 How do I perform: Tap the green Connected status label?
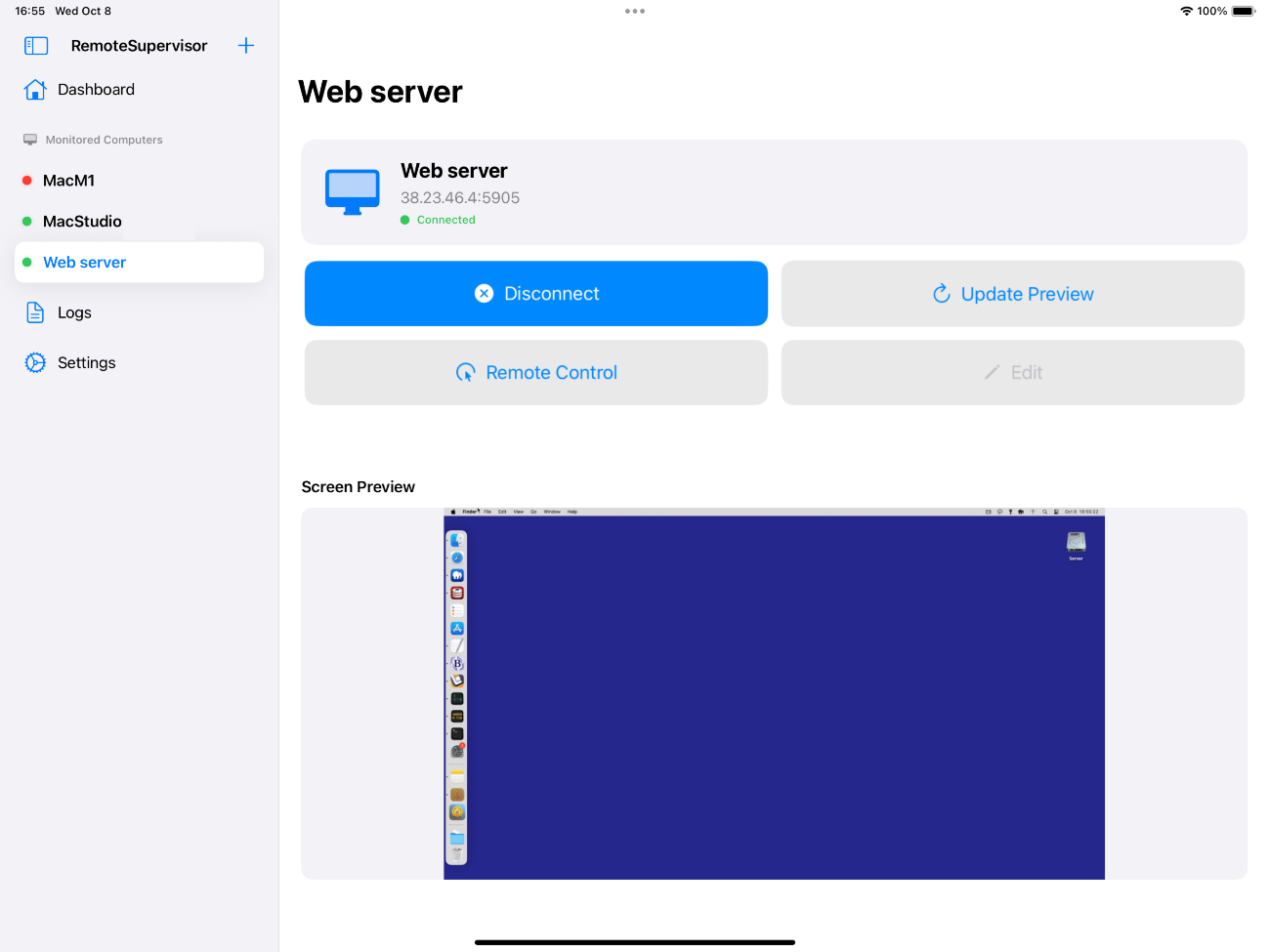coord(445,220)
